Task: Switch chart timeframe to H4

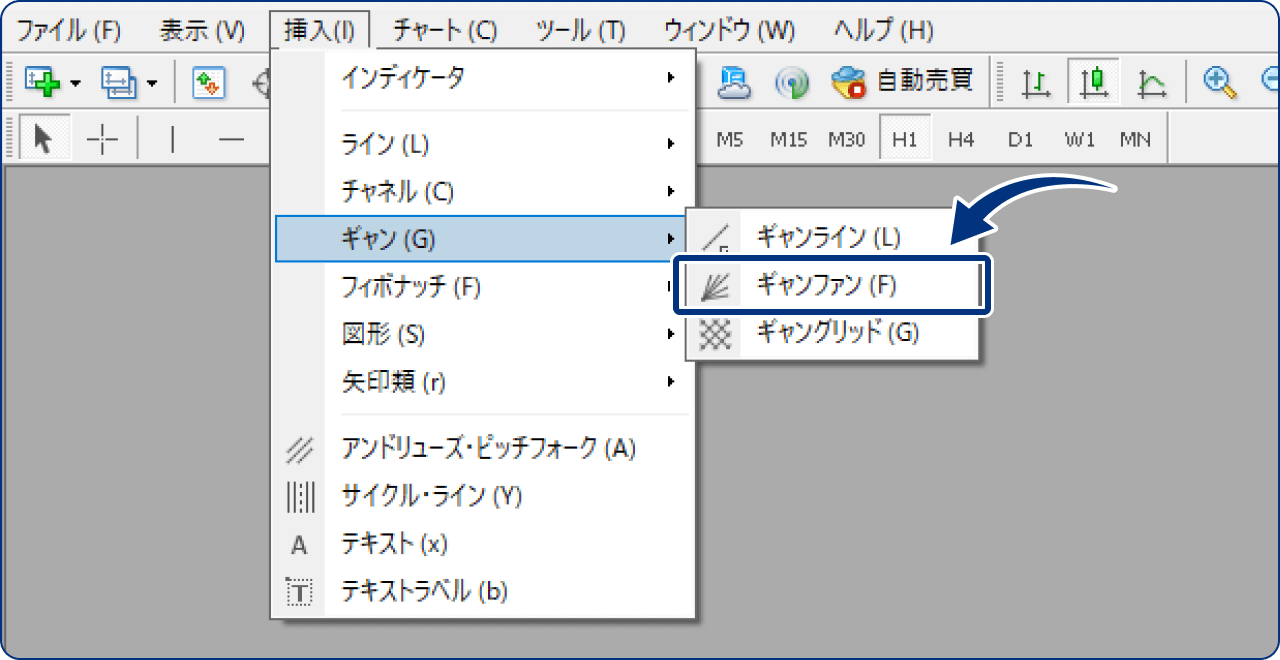Action: 960,138
